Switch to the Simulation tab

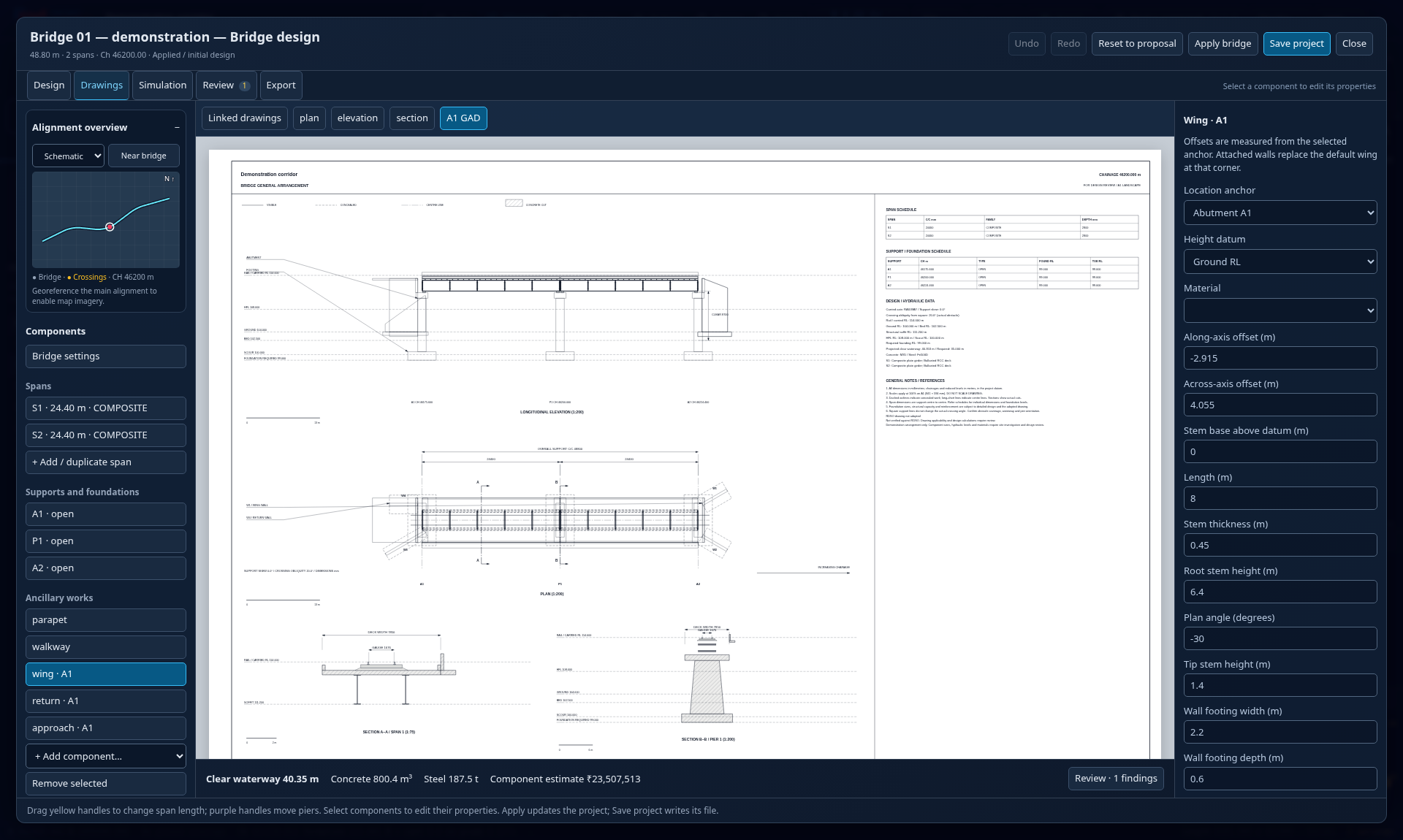pos(162,85)
